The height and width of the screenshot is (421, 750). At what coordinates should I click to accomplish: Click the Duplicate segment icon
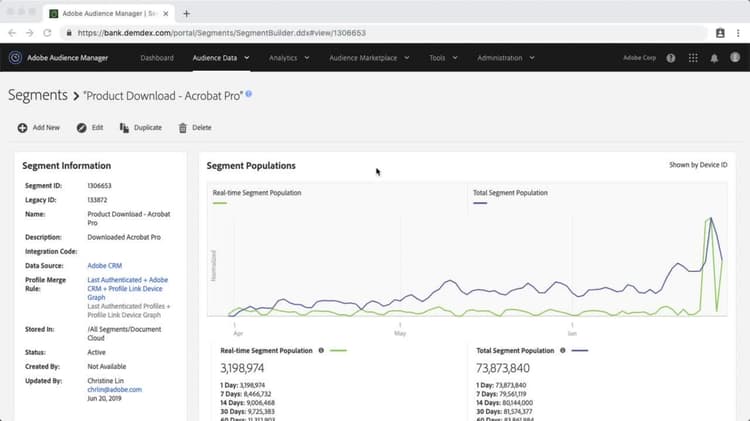pyautogui.click(x=124, y=128)
